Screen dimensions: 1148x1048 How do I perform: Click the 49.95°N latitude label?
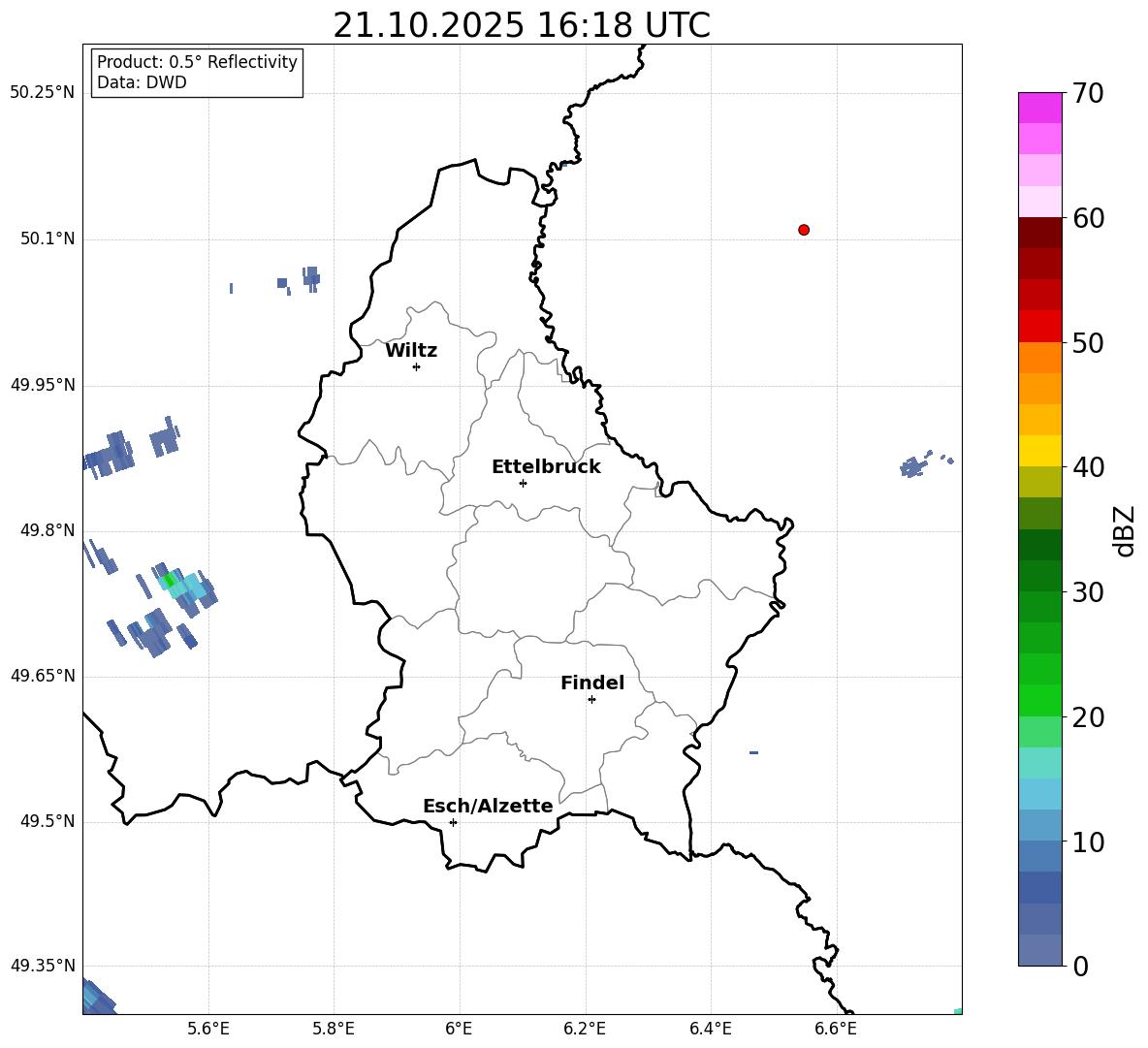tap(43, 385)
